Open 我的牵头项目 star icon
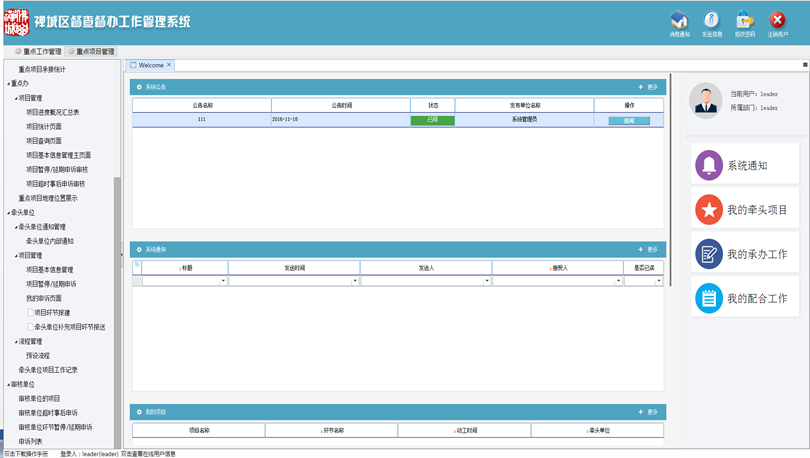This screenshot has width=810, height=458. [x=709, y=210]
